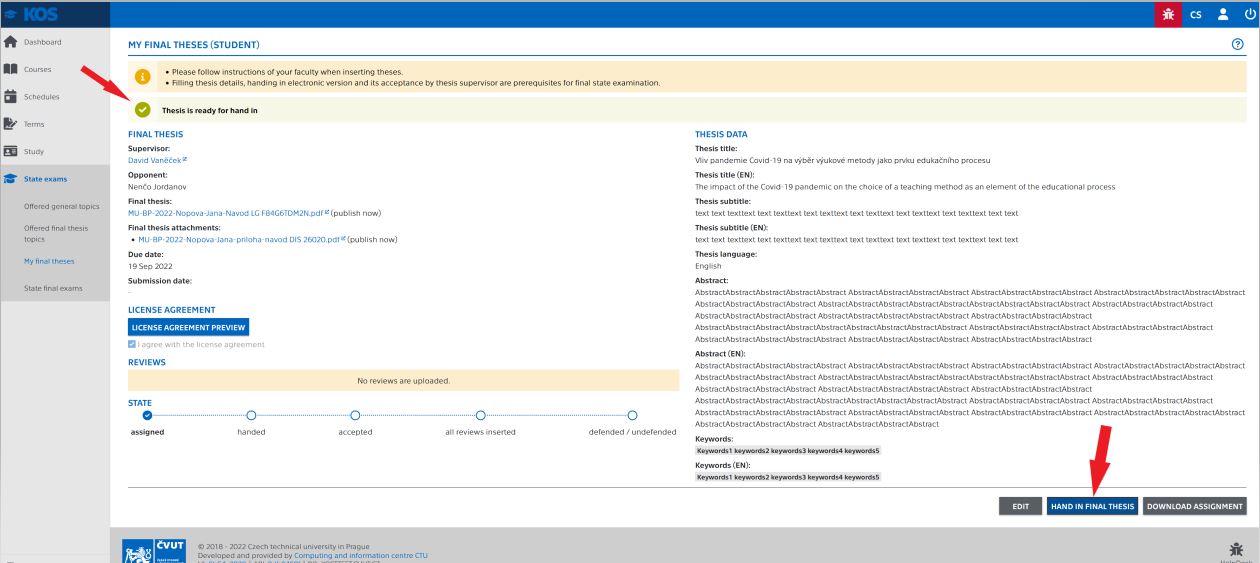1260x563 pixels.
Task: Open Offered final thesis topics submenu item
Action: [58, 233]
